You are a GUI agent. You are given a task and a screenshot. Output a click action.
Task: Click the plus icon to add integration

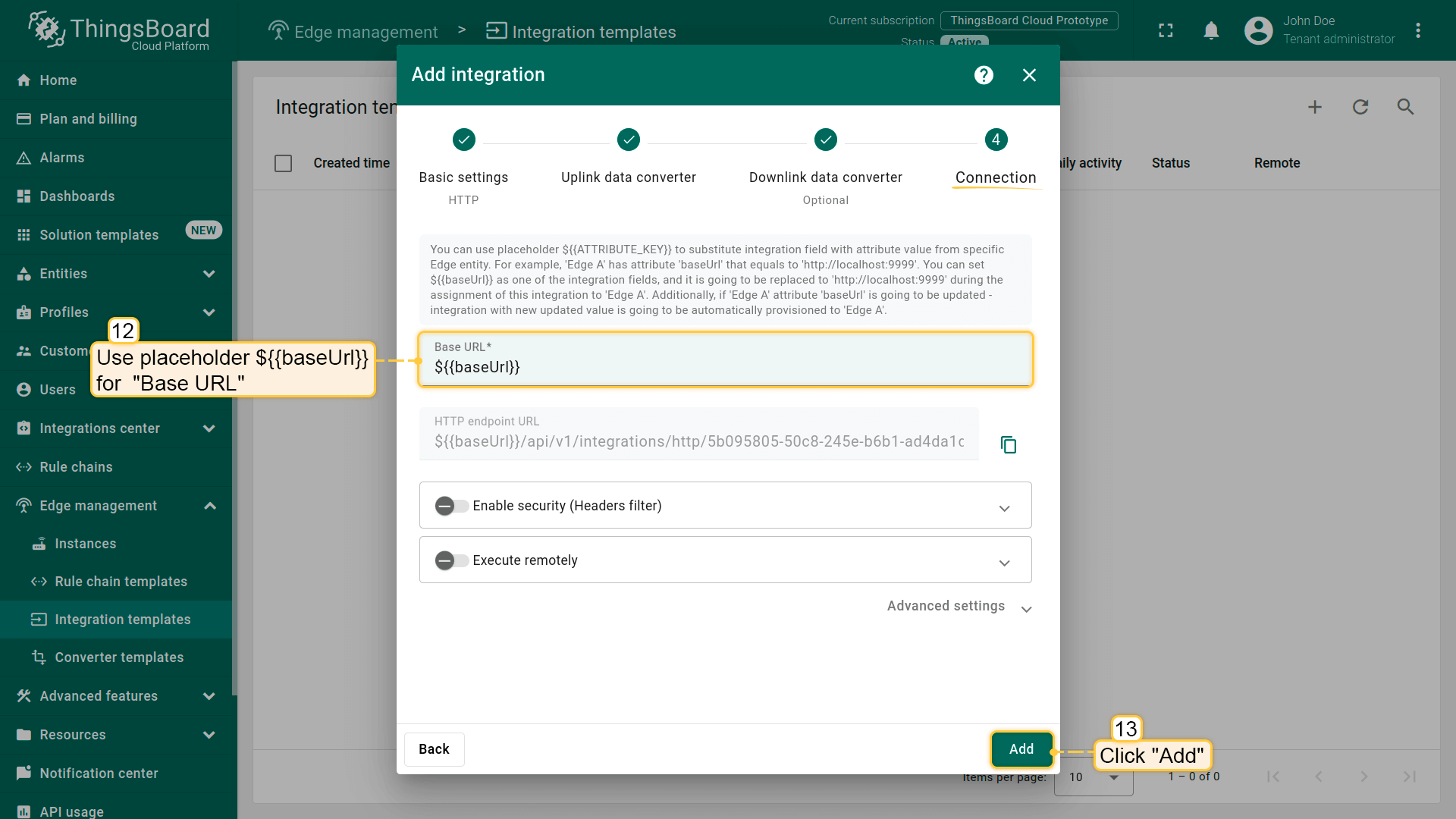tap(1315, 107)
